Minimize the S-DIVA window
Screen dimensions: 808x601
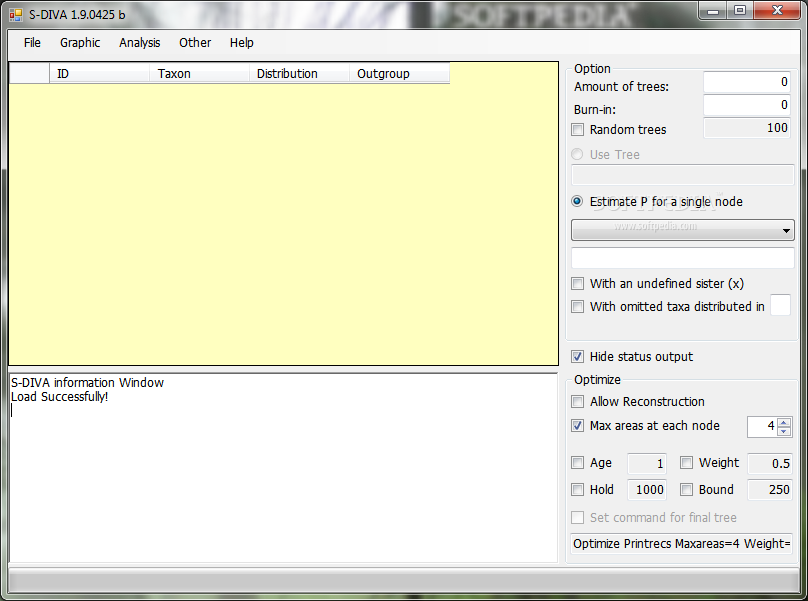click(713, 11)
